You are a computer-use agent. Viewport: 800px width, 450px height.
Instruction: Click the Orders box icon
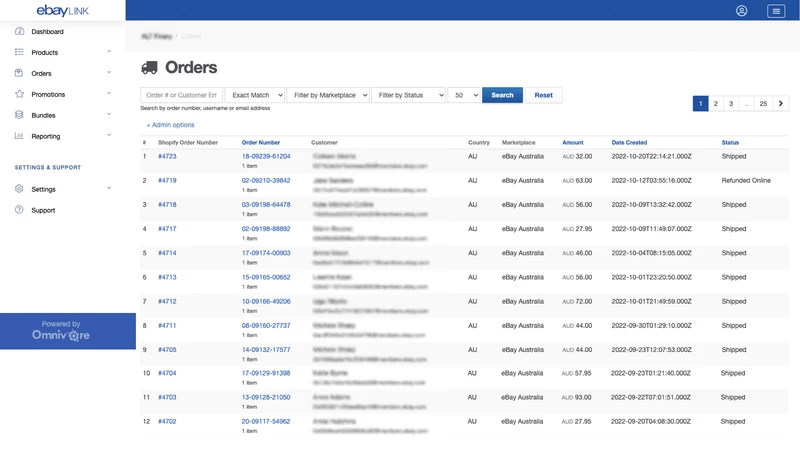pos(19,73)
